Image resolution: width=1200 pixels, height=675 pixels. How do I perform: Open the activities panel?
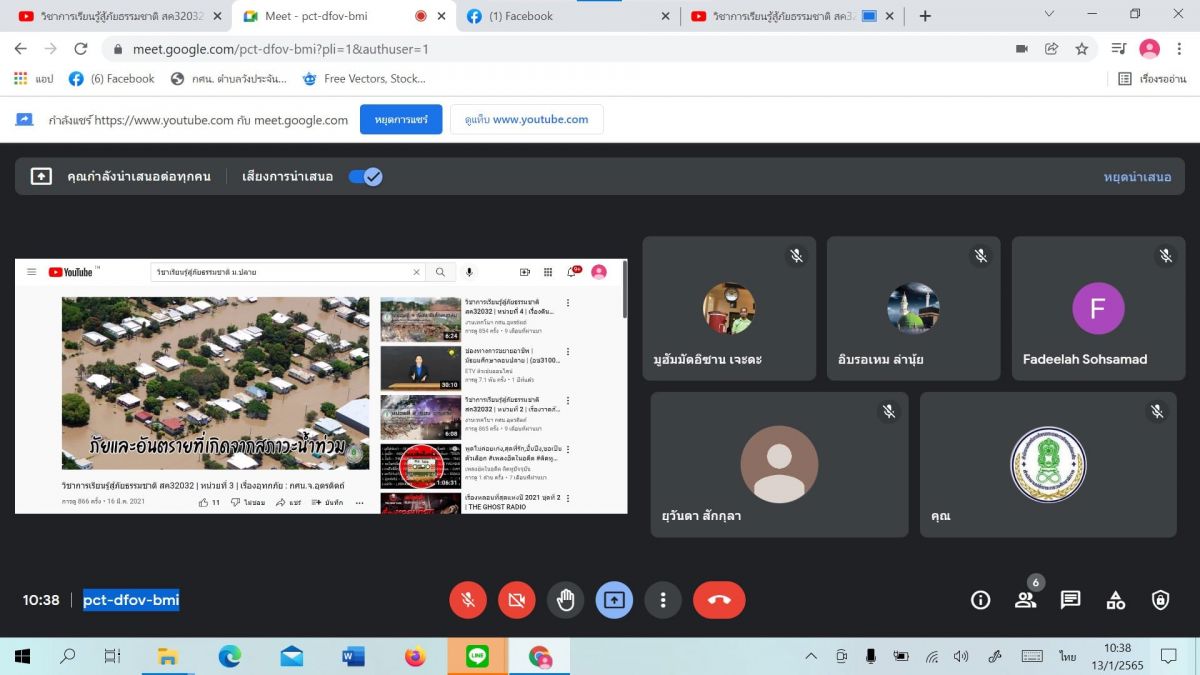coord(1115,600)
